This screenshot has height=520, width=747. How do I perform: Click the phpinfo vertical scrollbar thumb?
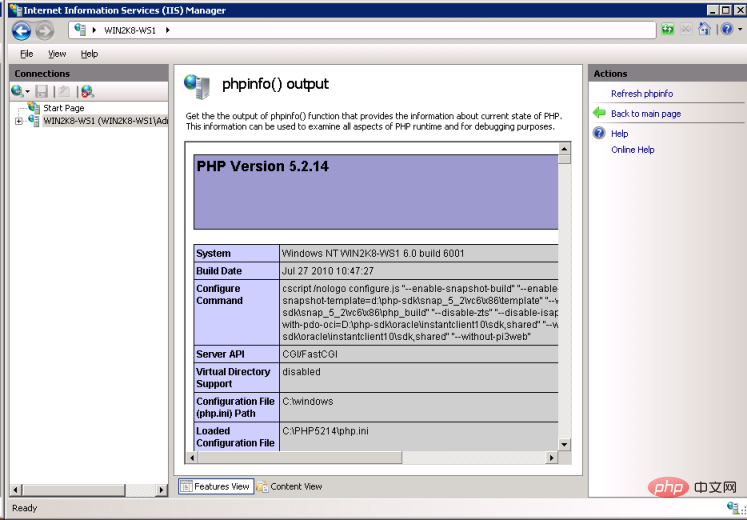click(564, 159)
